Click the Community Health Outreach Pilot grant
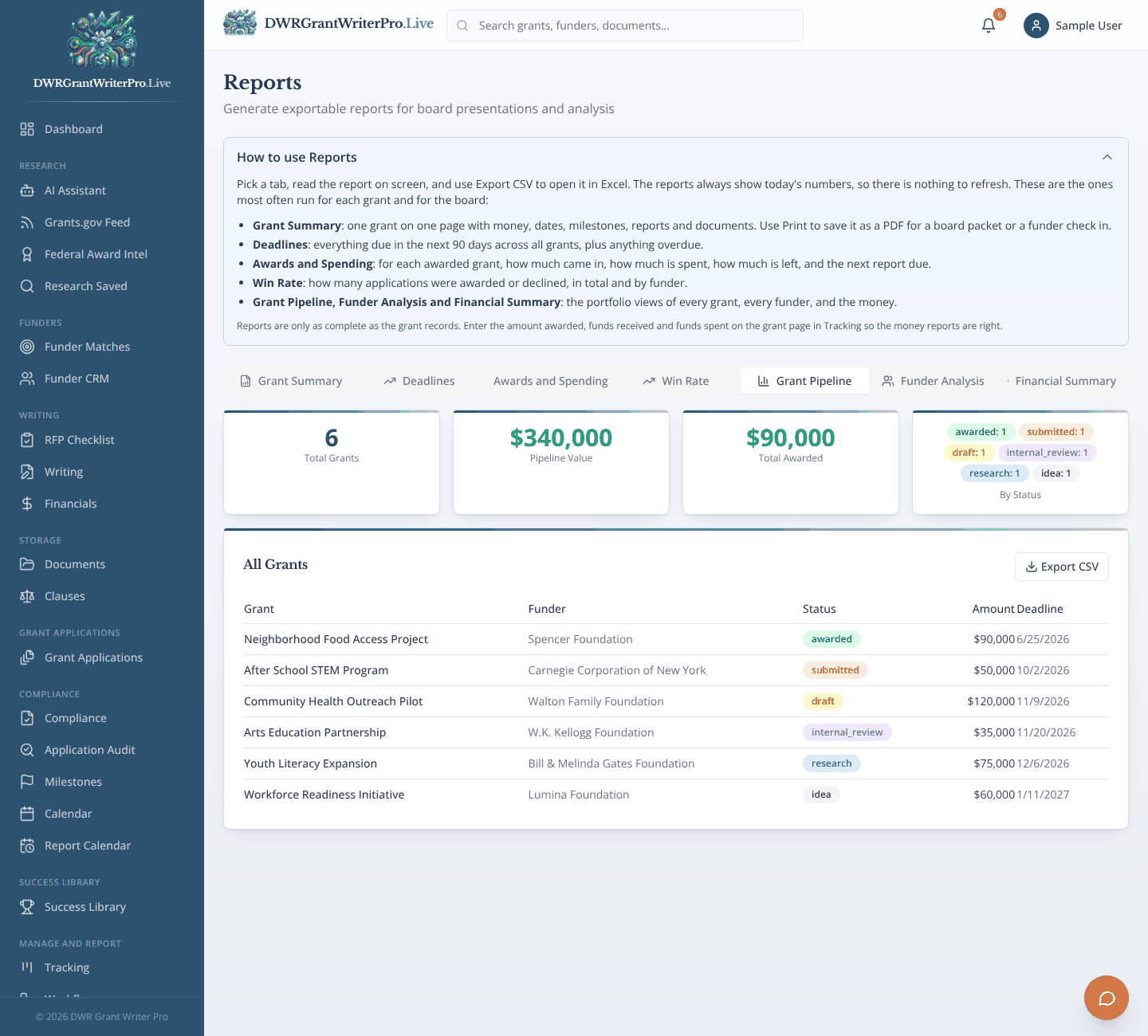 pos(333,701)
